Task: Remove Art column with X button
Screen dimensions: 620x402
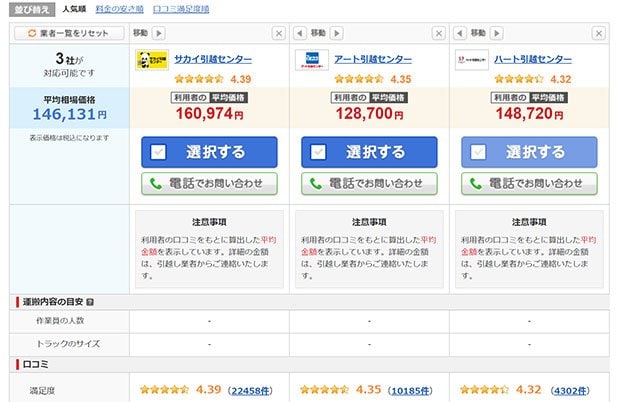Action: point(439,33)
